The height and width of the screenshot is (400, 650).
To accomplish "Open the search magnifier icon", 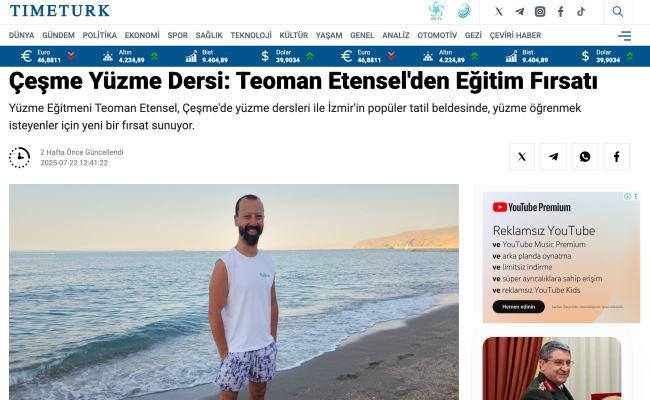I will 618,12.
